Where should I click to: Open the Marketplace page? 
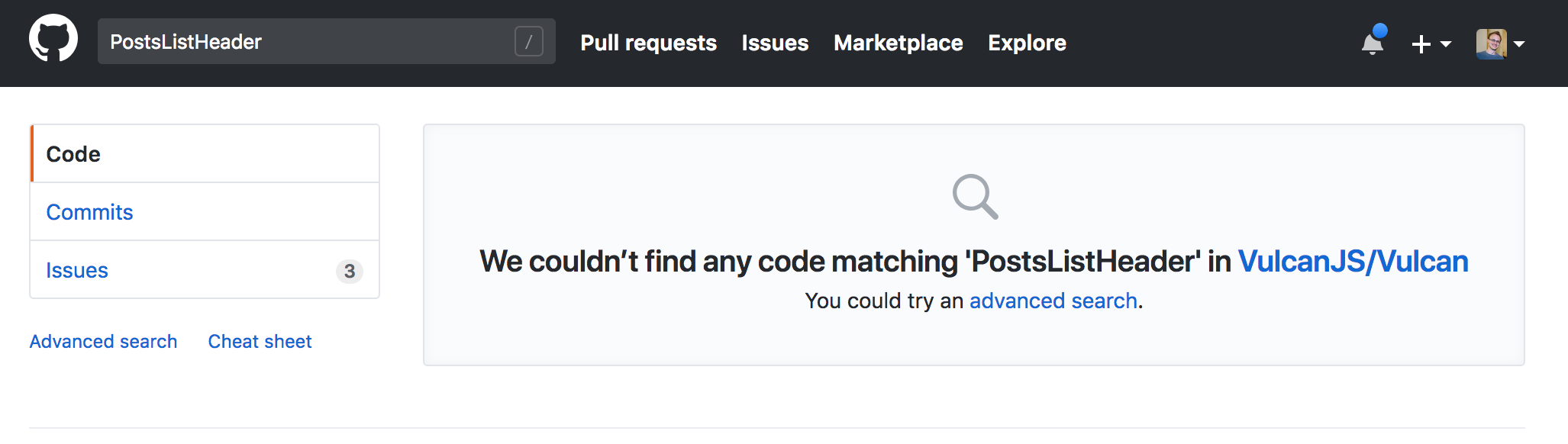pos(898,43)
